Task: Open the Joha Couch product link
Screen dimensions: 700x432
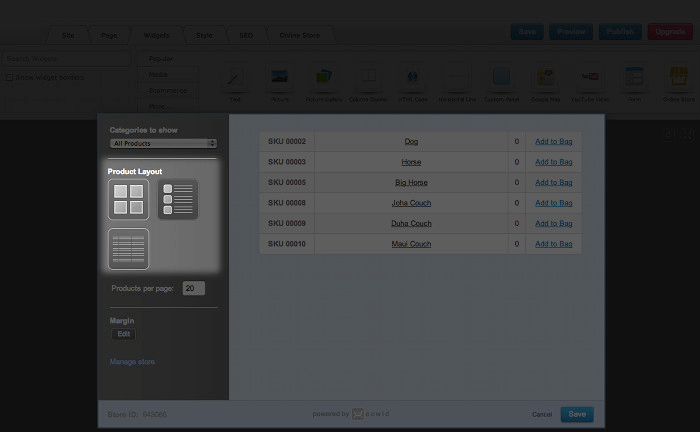Action: pos(411,203)
